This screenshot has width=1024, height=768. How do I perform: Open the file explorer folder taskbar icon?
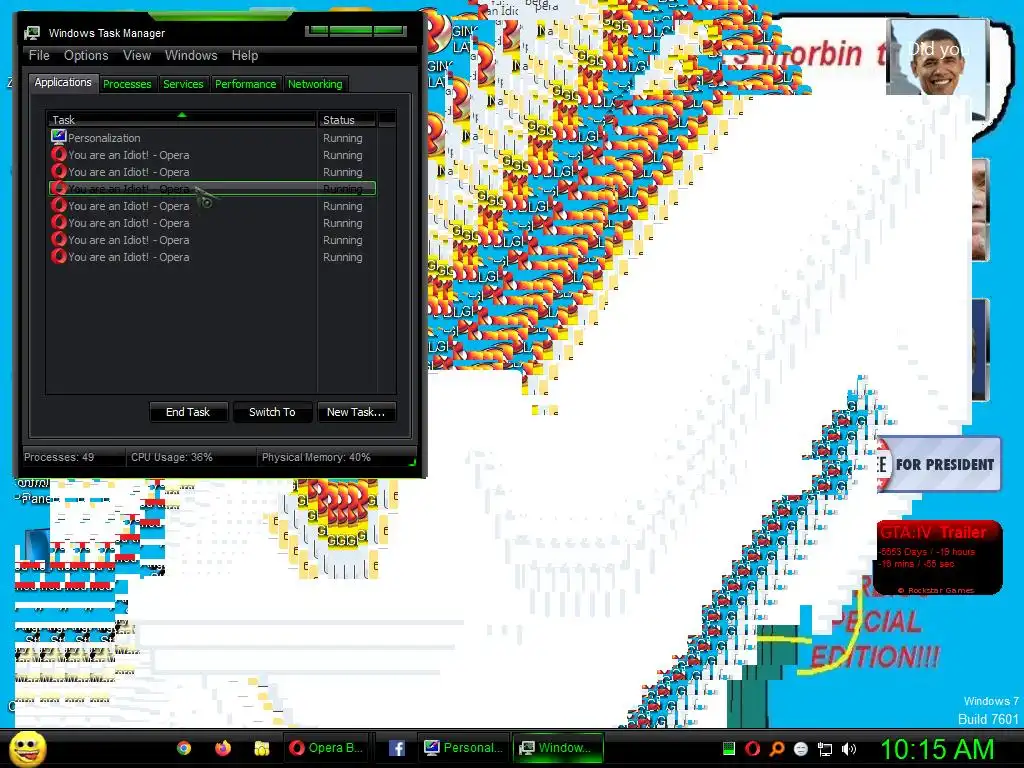[262, 748]
